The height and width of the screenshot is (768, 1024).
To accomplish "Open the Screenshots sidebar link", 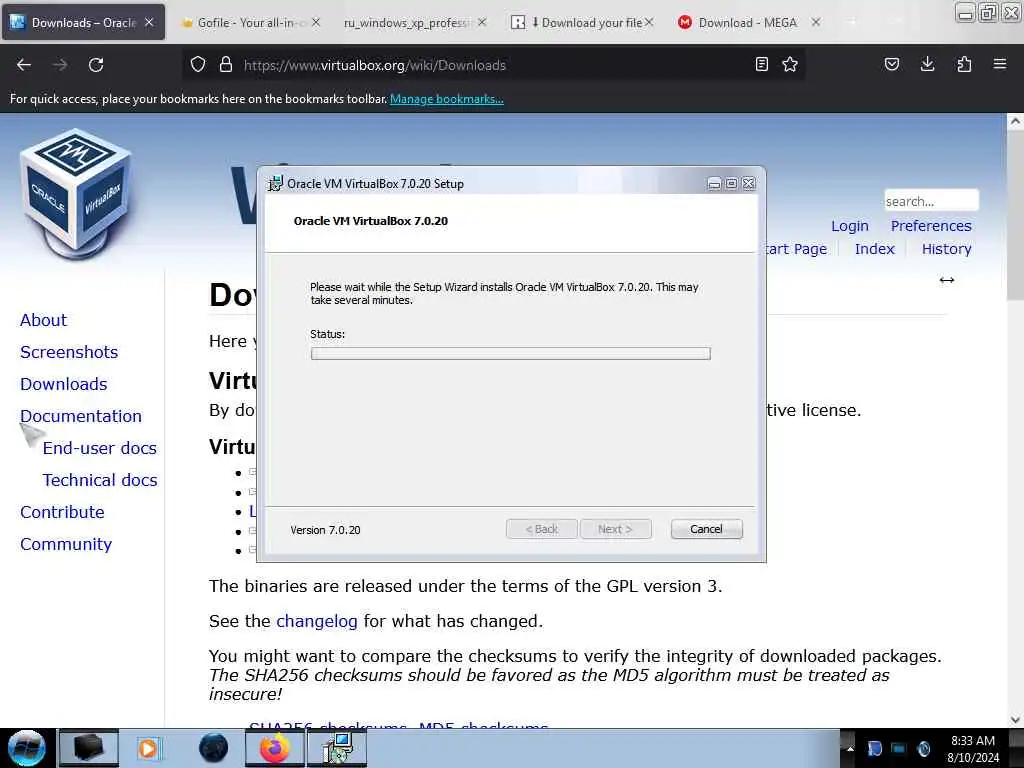I will 69,352.
